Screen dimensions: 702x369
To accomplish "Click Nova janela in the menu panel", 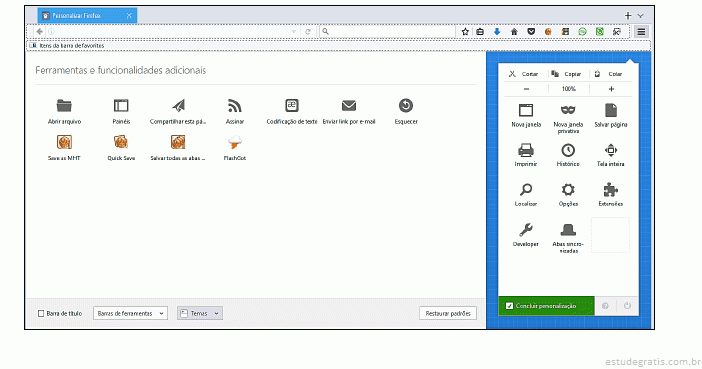I will click(526, 116).
